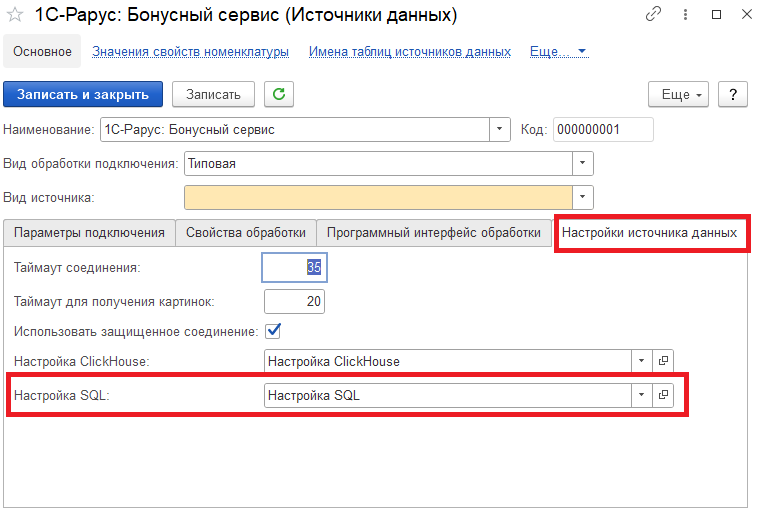Toggle 'Использовать защищенное соединение' checkbox
This screenshot has width=759, height=517.
pyautogui.click(x=273, y=331)
